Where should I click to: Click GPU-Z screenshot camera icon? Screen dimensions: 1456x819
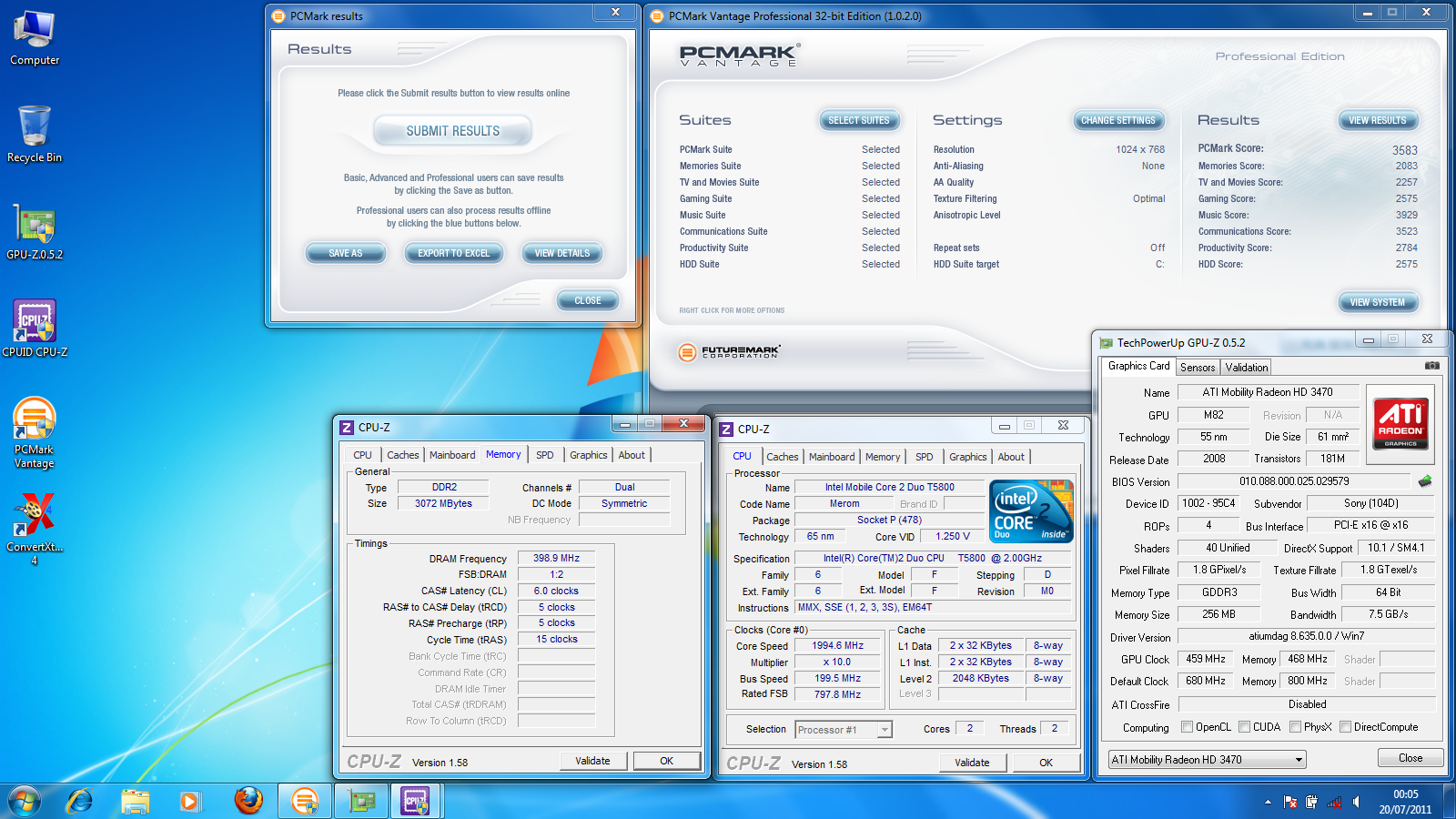pyautogui.click(x=1432, y=366)
